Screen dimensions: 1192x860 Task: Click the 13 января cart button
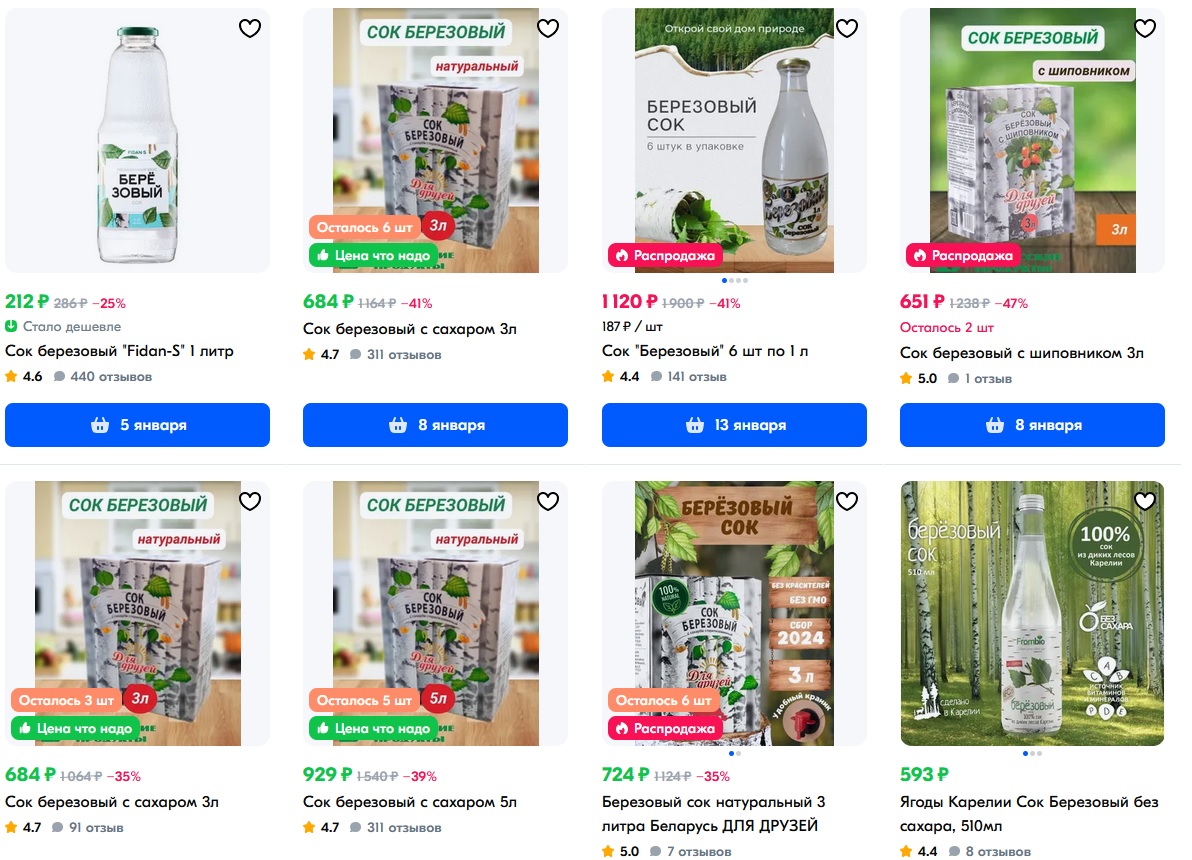(x=734, y=425)
